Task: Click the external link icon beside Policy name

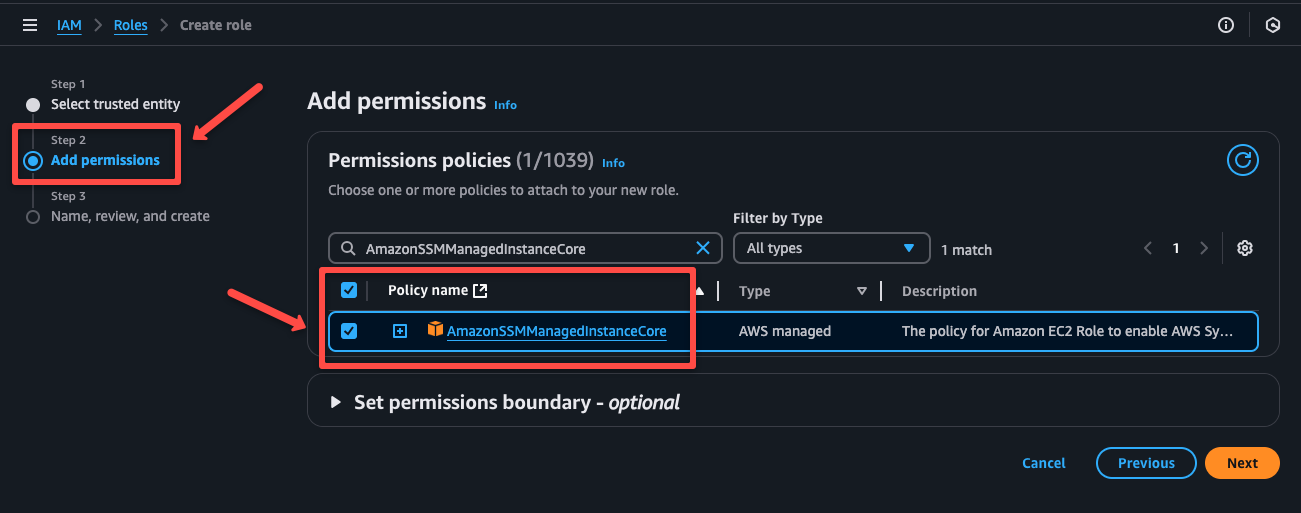Action: [x=480, y=290]
